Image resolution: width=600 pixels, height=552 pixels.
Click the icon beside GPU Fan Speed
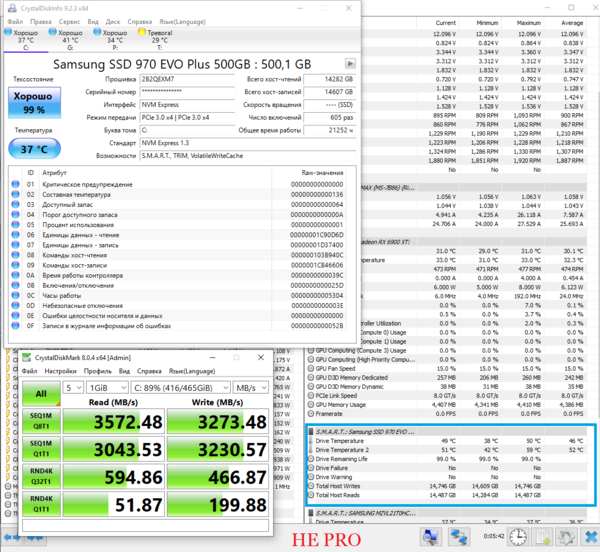pos(311,368)
